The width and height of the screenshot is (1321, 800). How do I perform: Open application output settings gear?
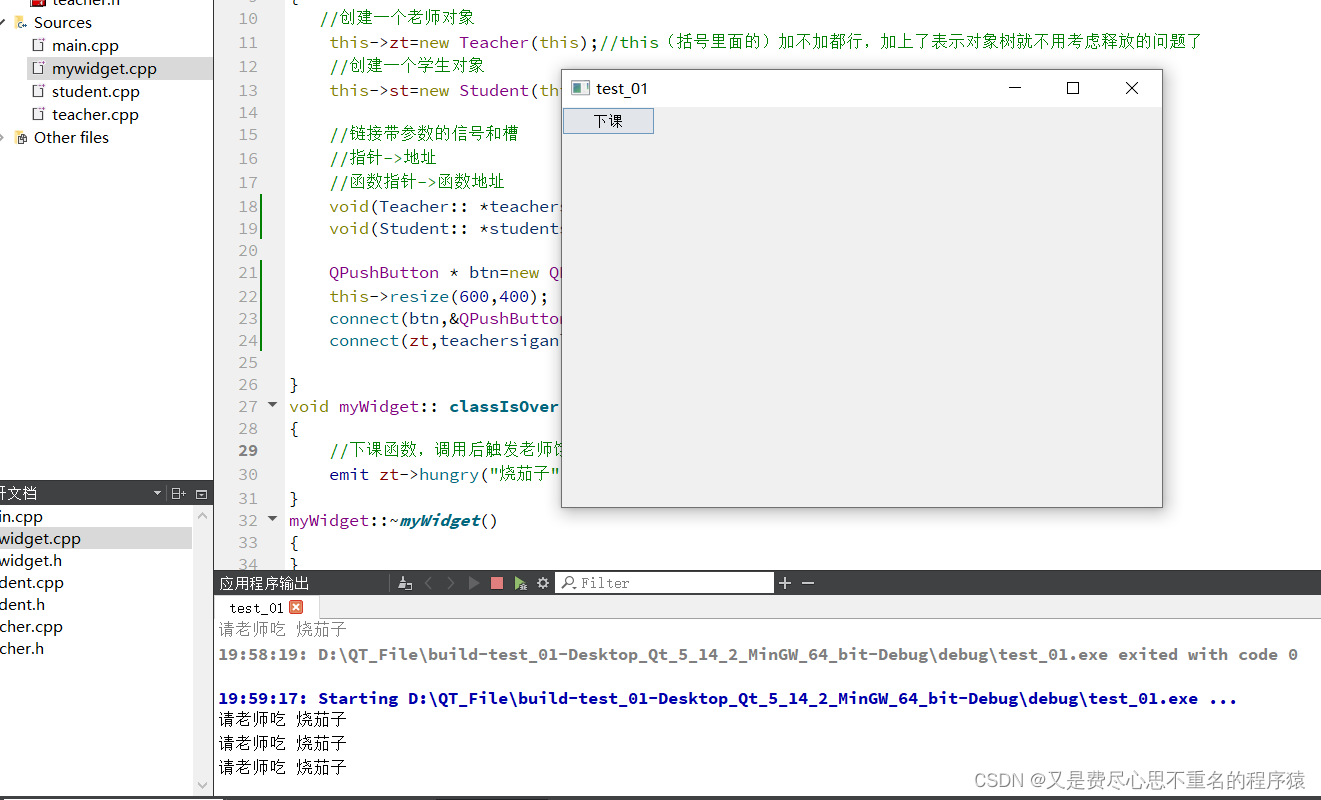point(543,583)
